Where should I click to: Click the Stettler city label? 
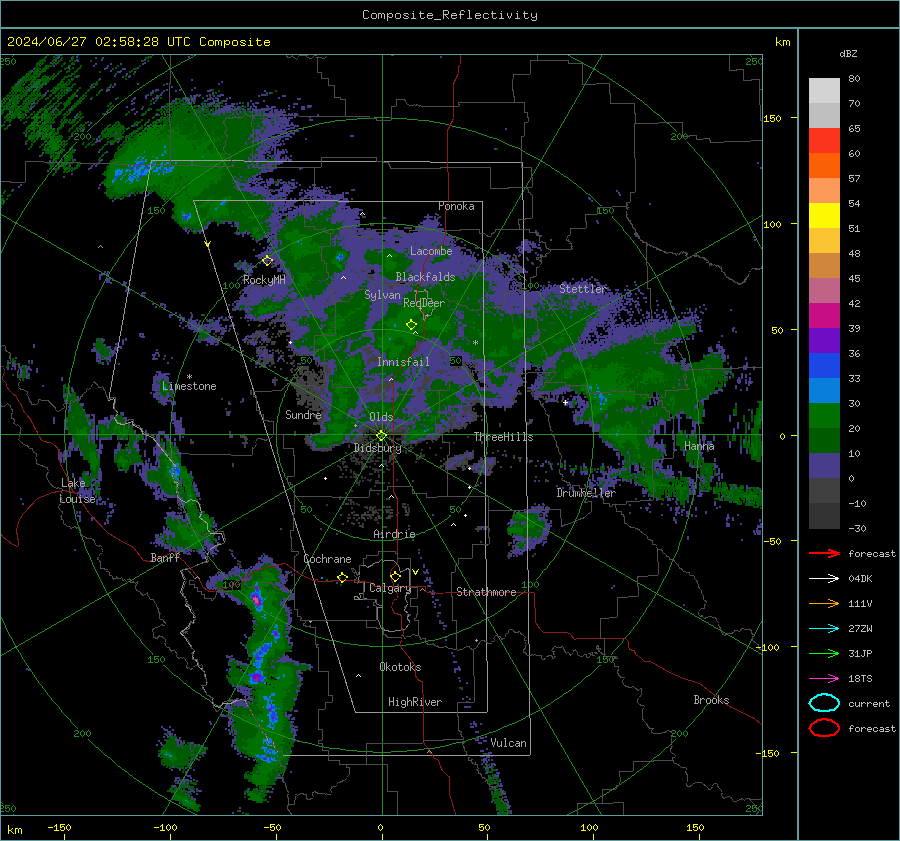tap(583, 289)
